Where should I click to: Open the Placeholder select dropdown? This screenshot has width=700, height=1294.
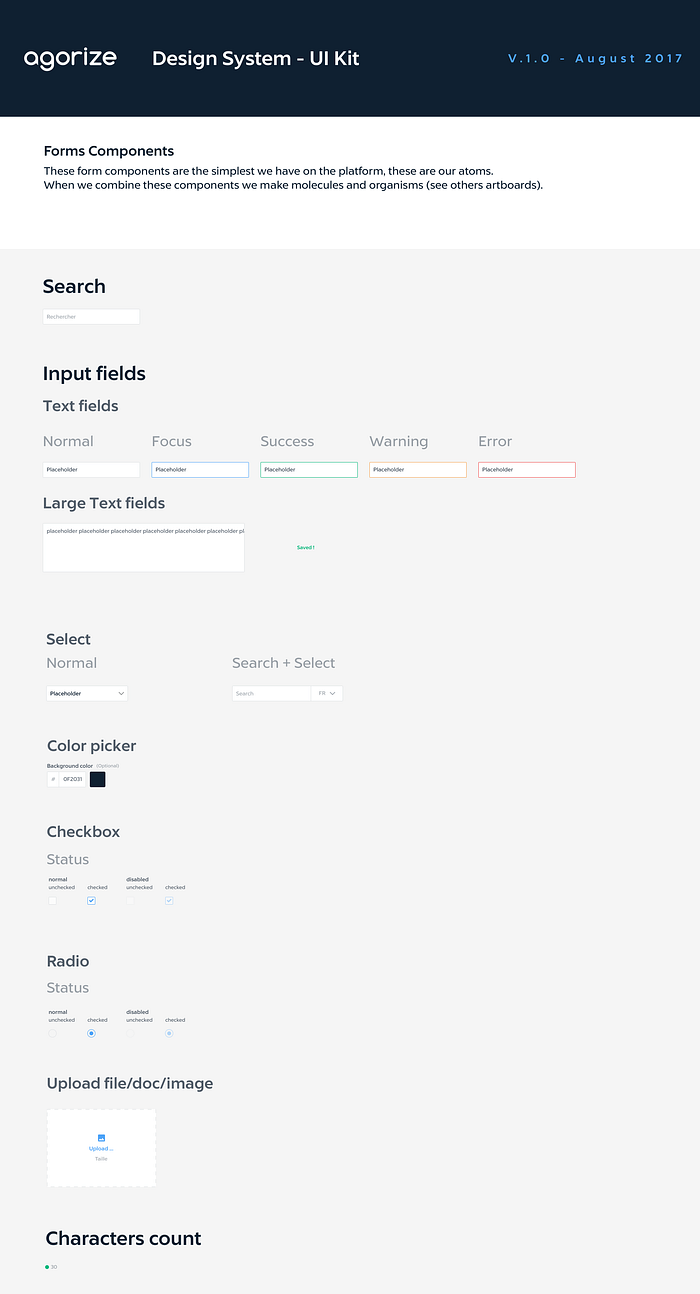coord(87,693)
